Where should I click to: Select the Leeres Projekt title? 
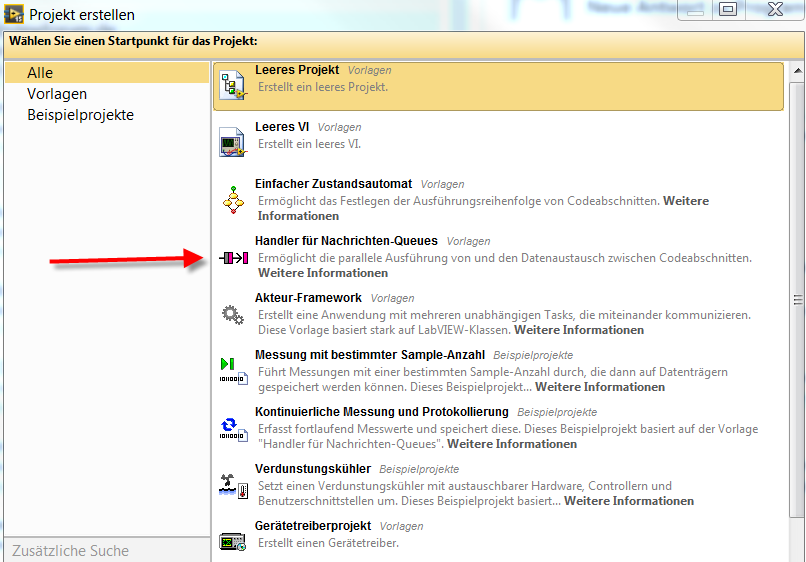coord(297,70)
